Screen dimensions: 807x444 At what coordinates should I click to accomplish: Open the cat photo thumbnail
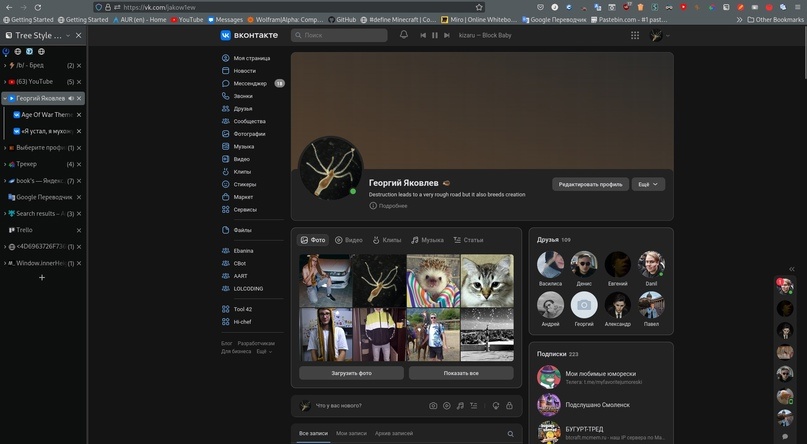click(x=486, y=280)
